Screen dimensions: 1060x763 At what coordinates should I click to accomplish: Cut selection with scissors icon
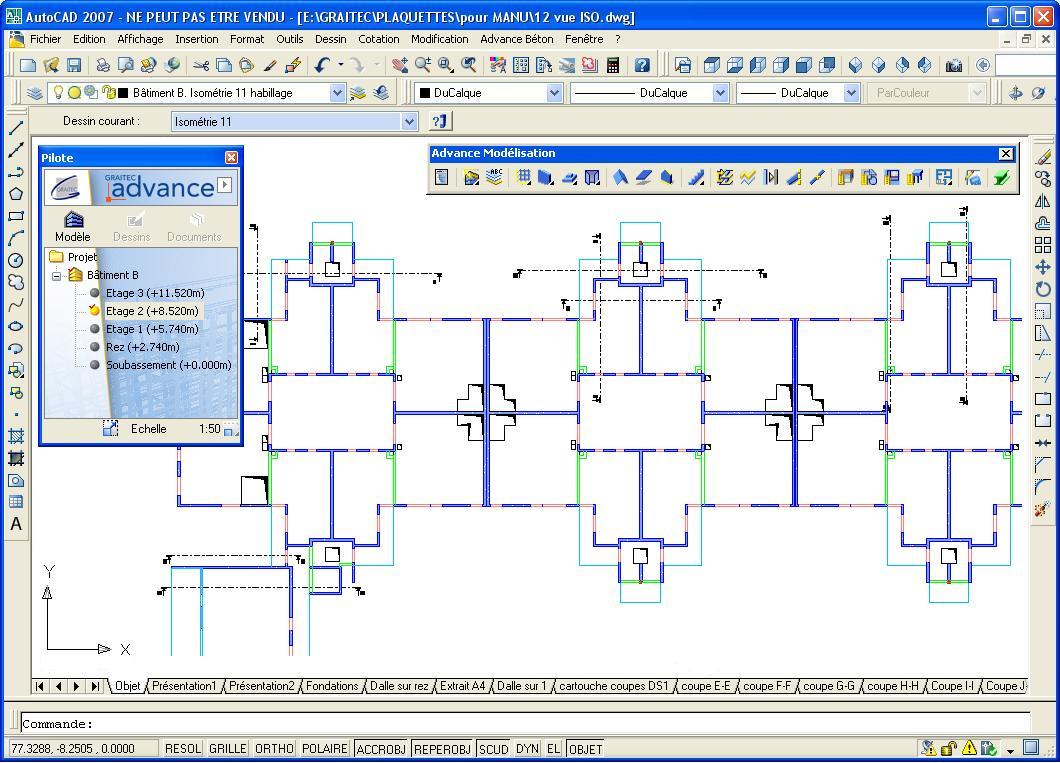201,65
